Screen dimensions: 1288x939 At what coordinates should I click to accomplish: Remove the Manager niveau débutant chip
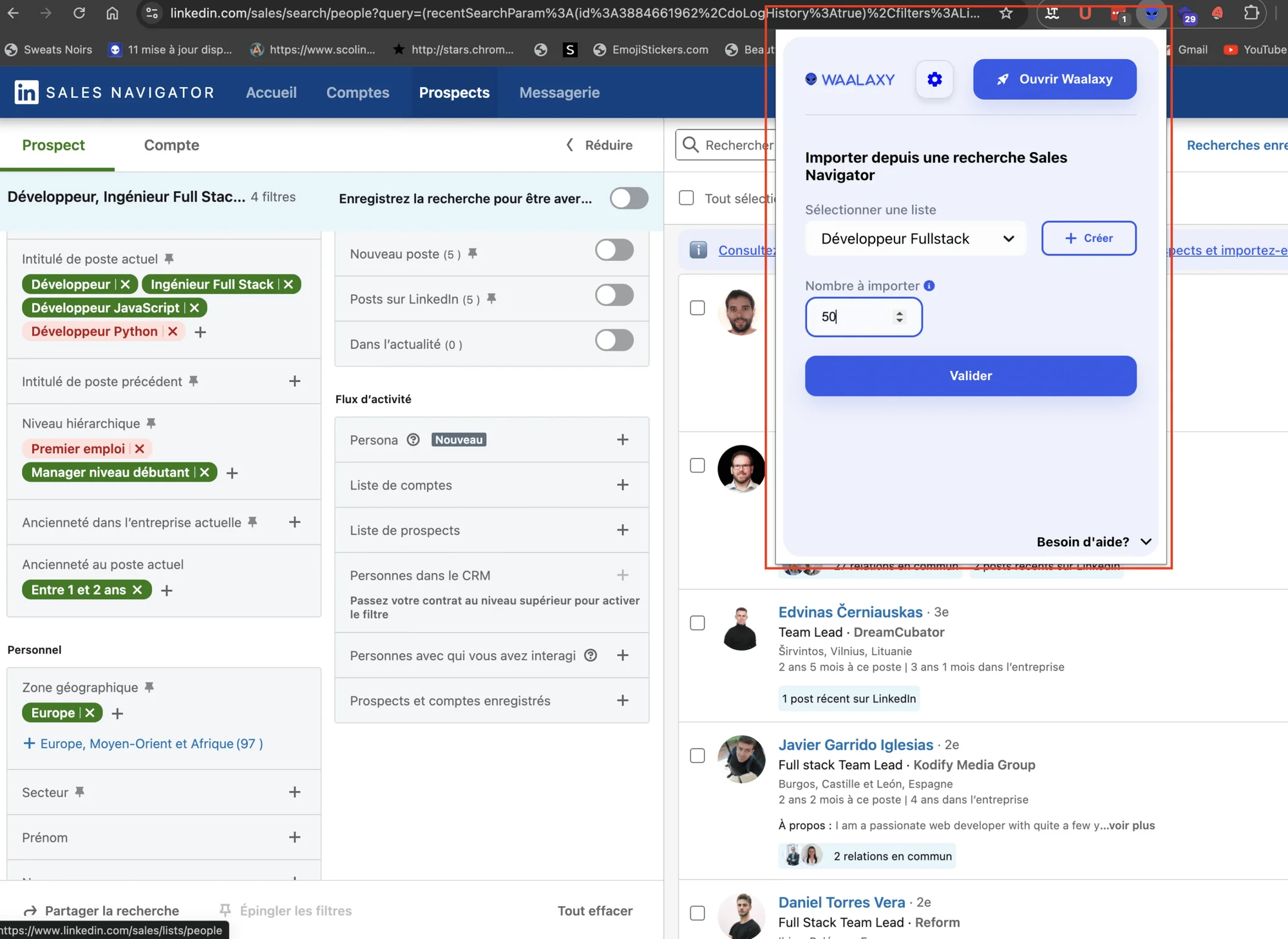(205, 472)
